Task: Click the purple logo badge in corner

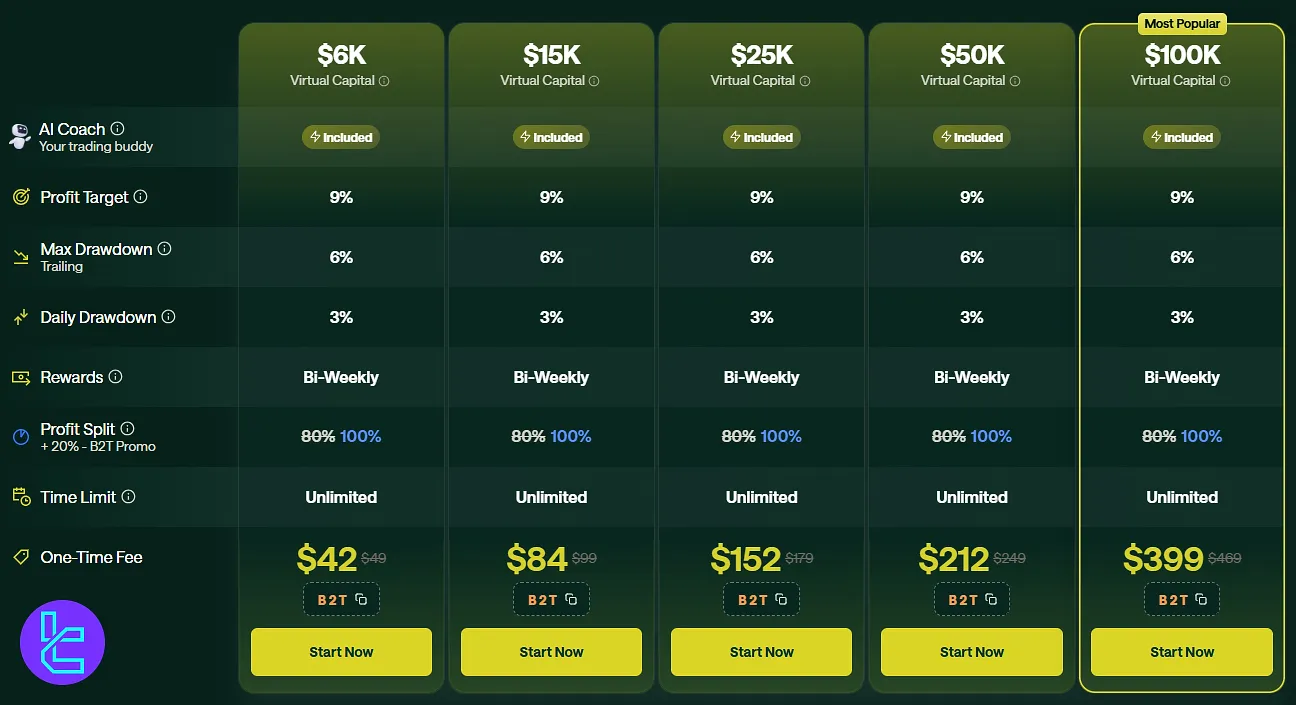Action: pyautogui.click(x=62, y=642)
